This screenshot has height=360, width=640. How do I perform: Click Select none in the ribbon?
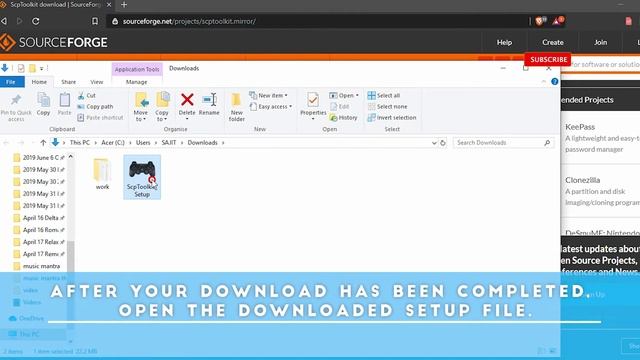click(387, 107)
